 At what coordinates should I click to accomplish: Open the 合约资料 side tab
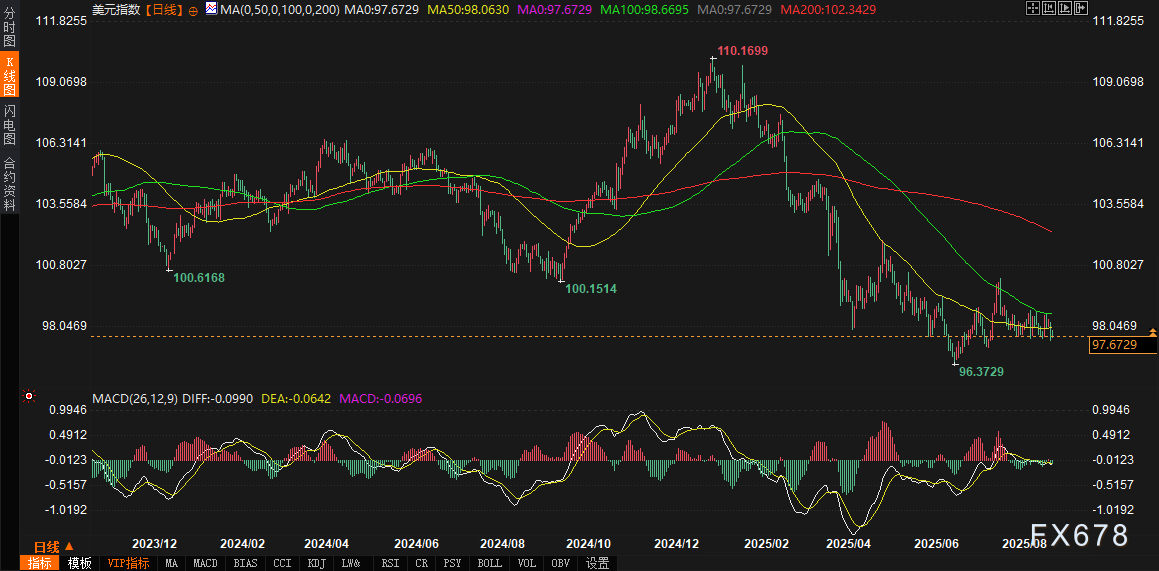[9, 182]
